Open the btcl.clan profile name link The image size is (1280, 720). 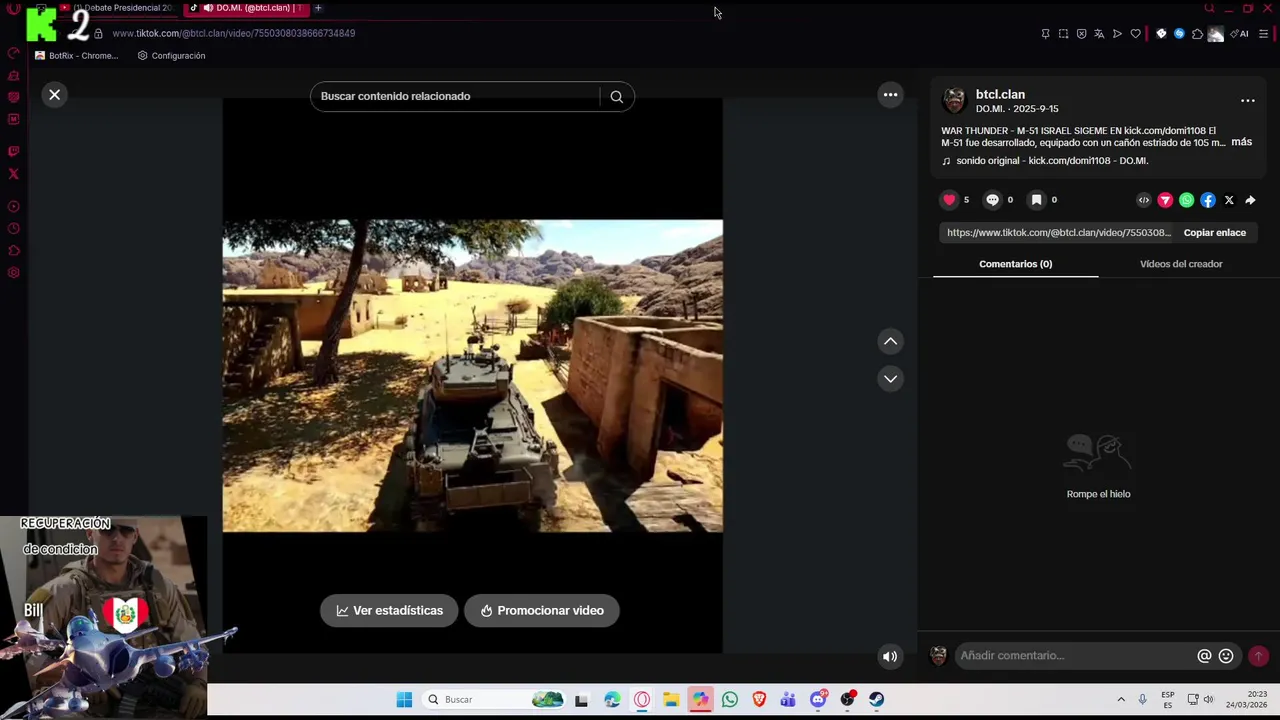(1000, 94)
